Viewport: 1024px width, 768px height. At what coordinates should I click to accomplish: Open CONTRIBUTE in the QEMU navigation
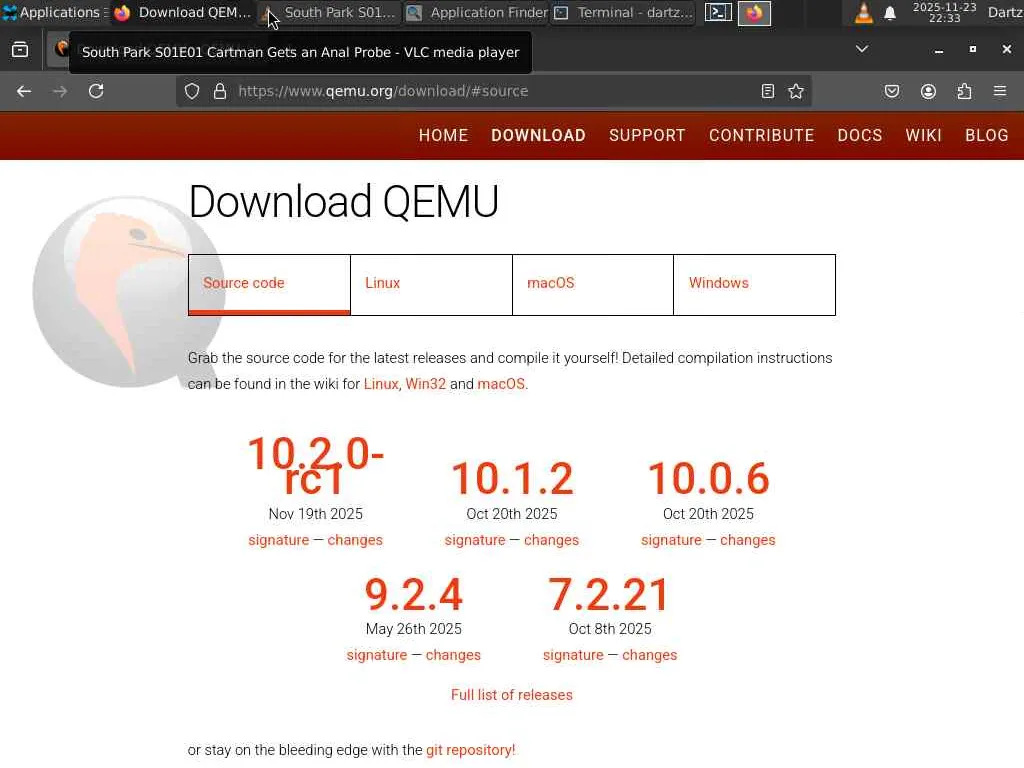761,135
